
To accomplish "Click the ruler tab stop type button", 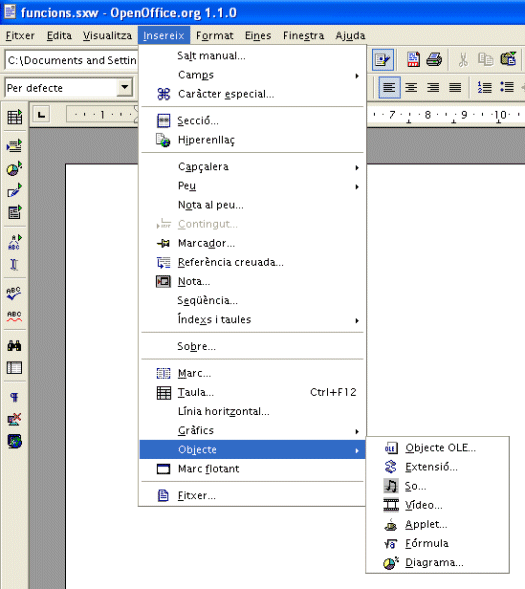I will 41,115.
